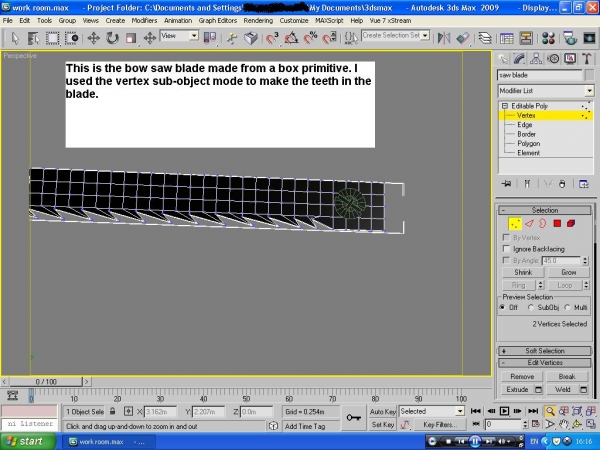Click the Weld button
This screenshot has width=600, height=450.
coord(562,390)
